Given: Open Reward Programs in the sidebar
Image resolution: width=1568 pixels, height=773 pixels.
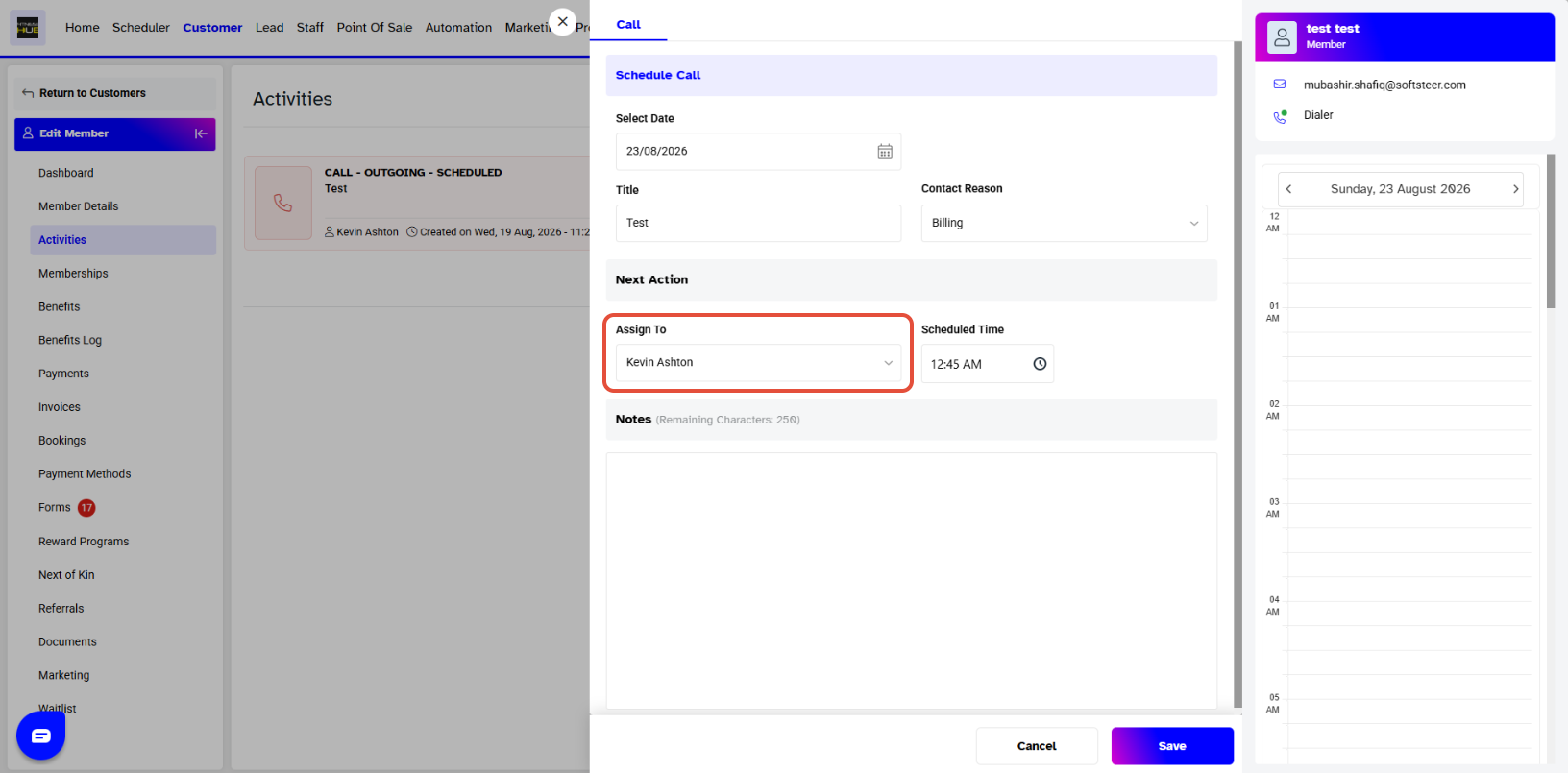Looking at the screenshot, I should click(84, 542).
